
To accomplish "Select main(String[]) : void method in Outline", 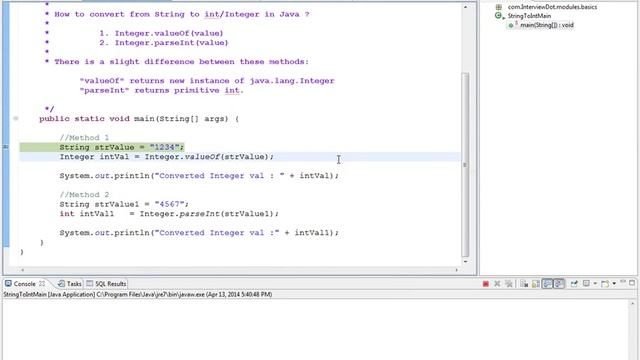I will [547, 25].
